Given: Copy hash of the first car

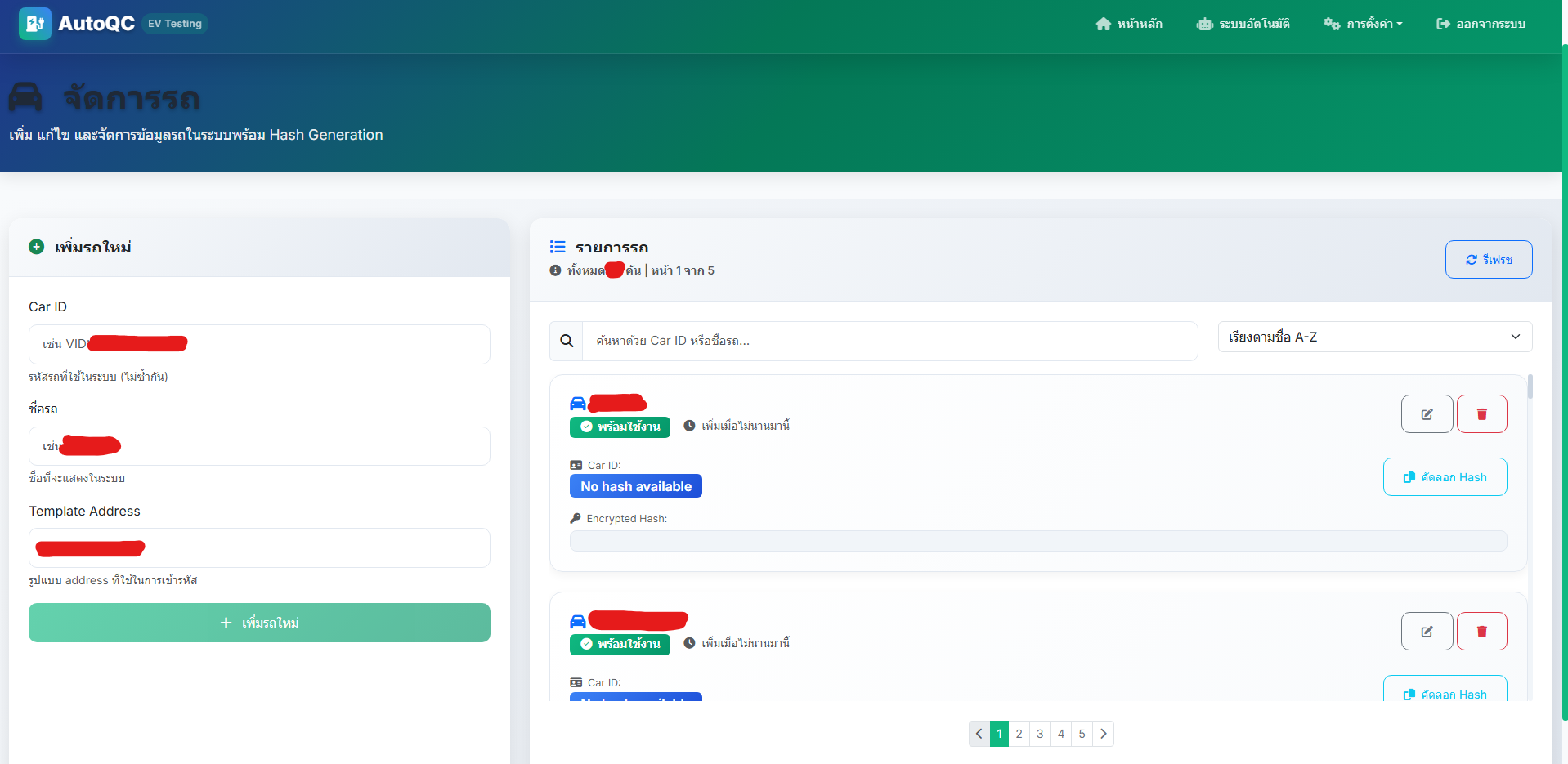Looking at the screenshot, I should tap(1445, 476).
